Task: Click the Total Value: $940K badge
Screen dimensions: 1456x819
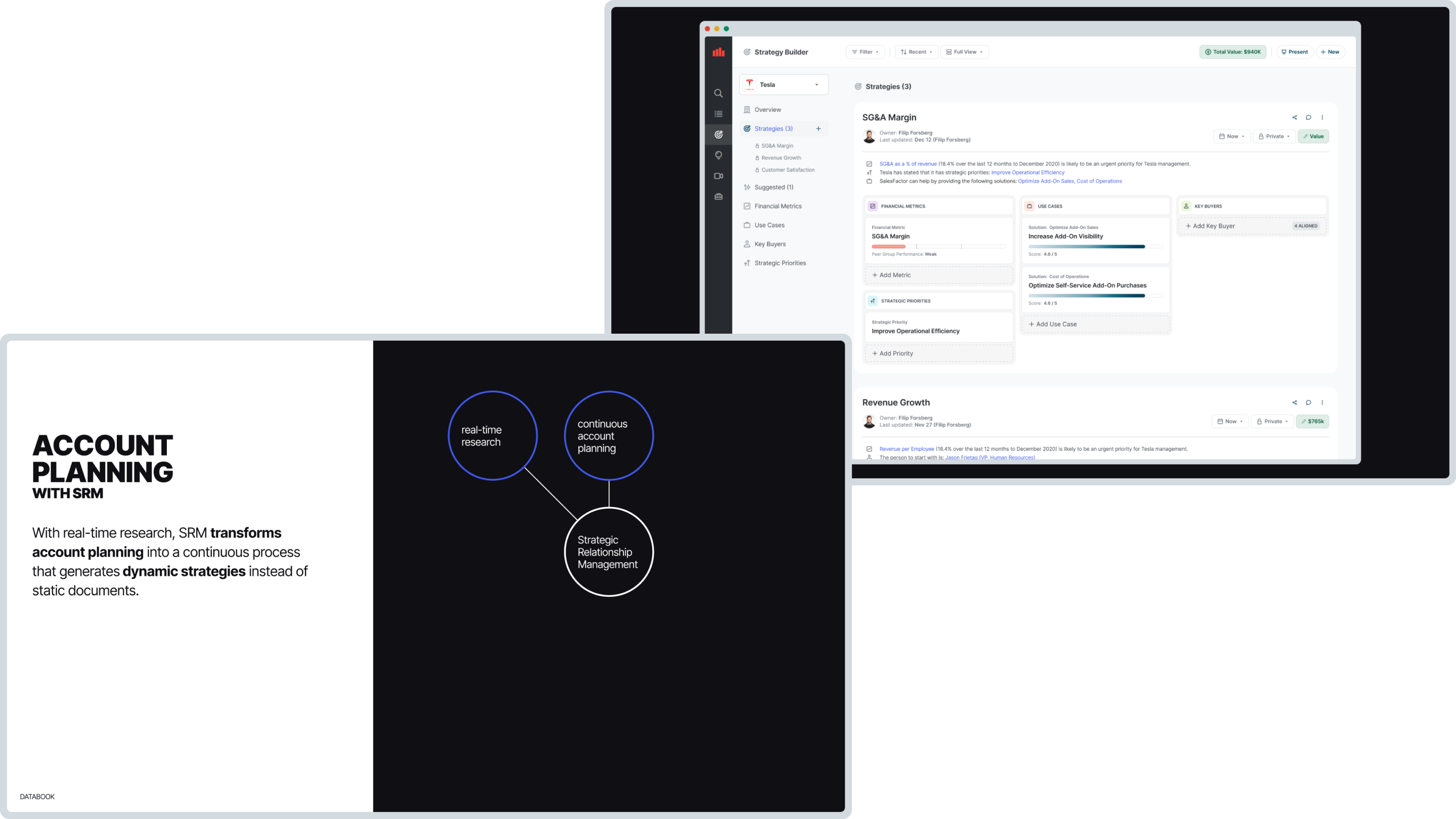Action: [1233, 52]
